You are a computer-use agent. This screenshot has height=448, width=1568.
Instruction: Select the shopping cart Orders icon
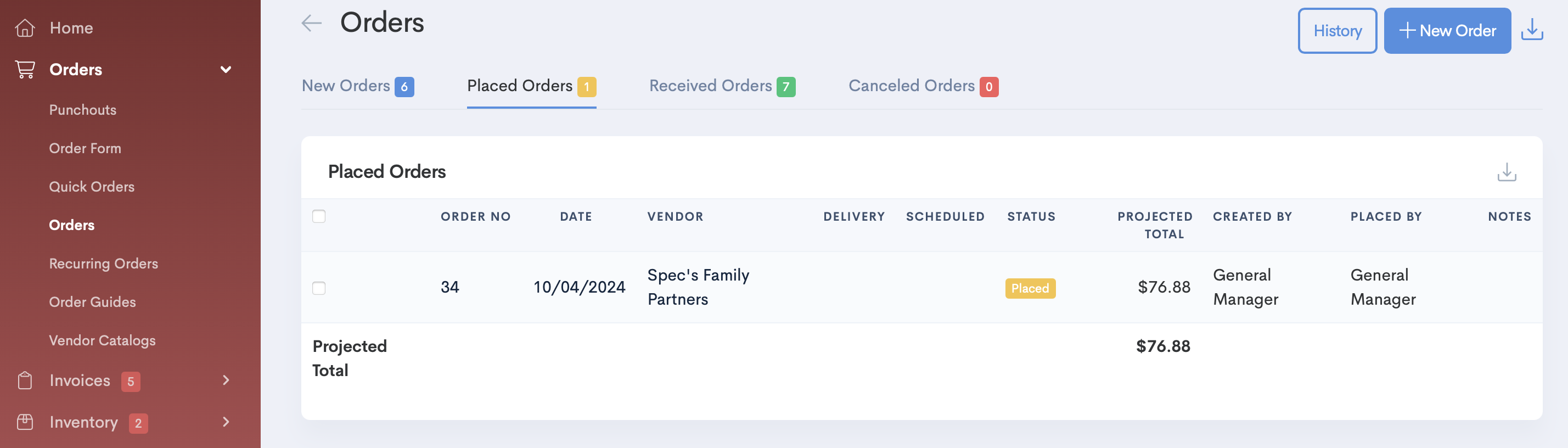coord(25,69)
